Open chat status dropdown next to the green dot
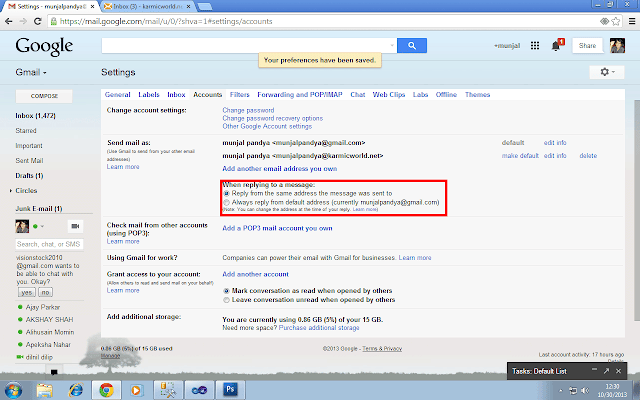Screen dimensions: 640x400 point(42,226)
